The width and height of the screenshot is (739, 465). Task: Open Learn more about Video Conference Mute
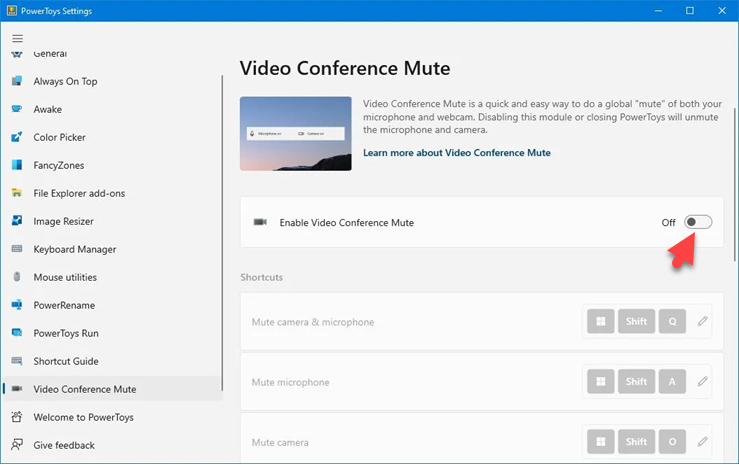click(x=456, y=153)
